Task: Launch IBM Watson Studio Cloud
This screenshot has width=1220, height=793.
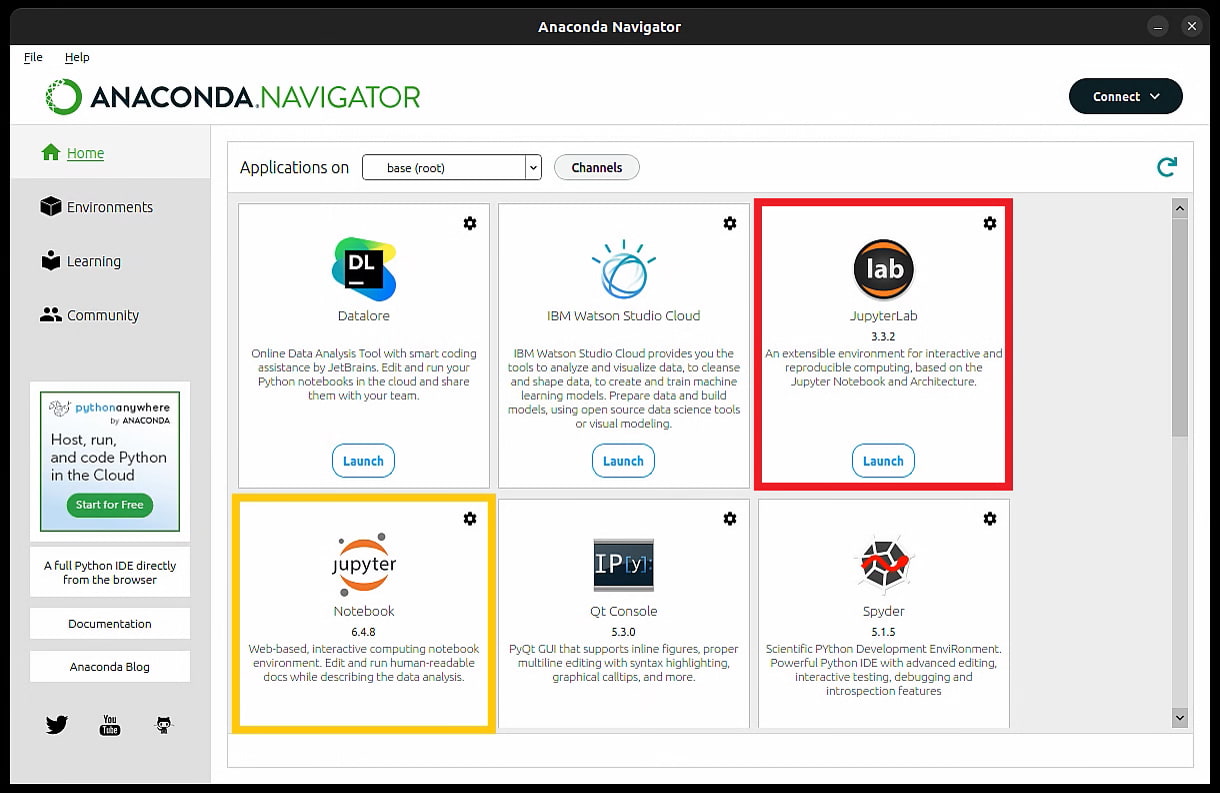Action: (x=623, y=461)
